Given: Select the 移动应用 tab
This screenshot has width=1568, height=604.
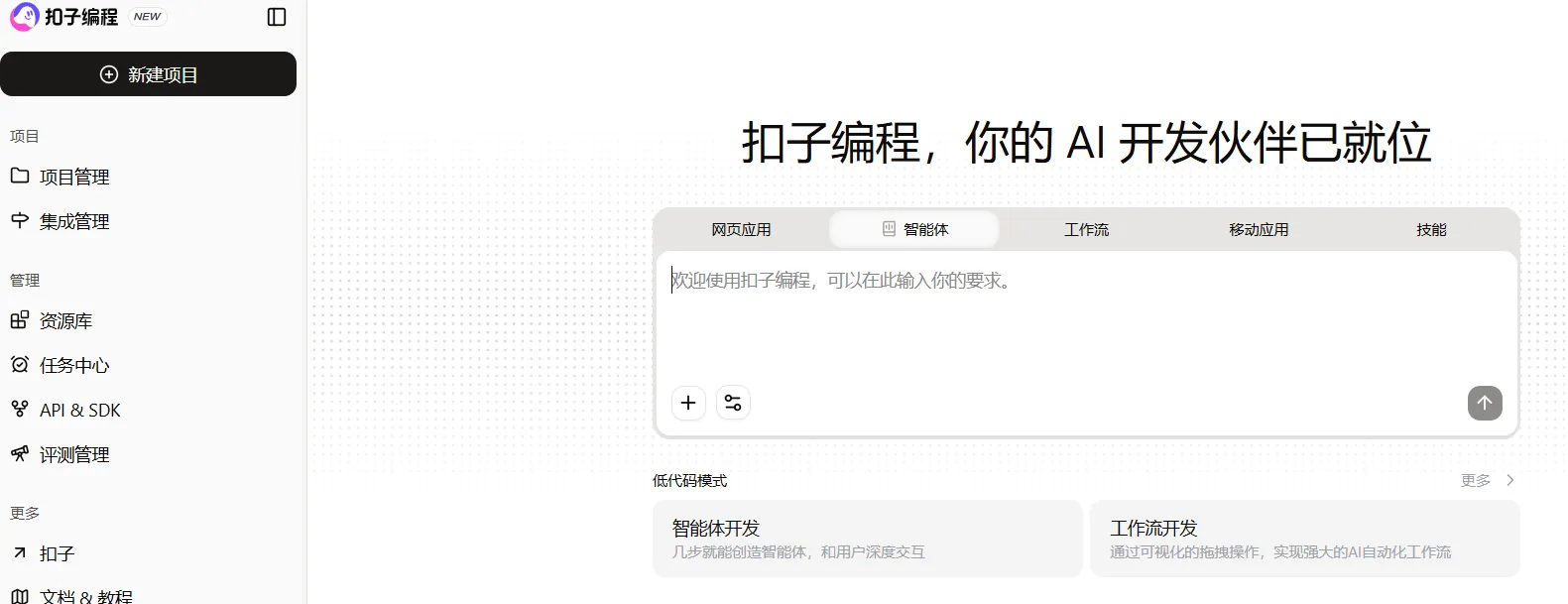Looking at the screenshot, I should (1259, 229).
